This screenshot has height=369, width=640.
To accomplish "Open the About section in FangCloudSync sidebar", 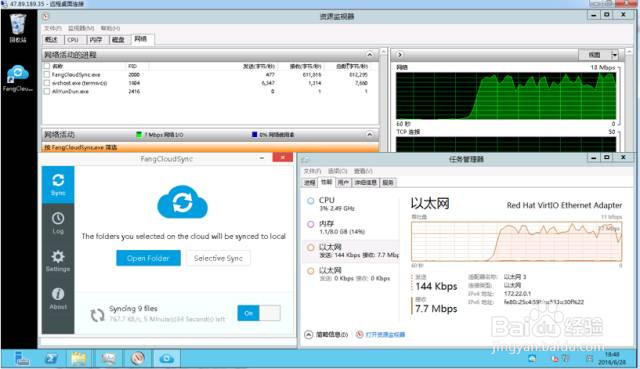I will point(58,298).
